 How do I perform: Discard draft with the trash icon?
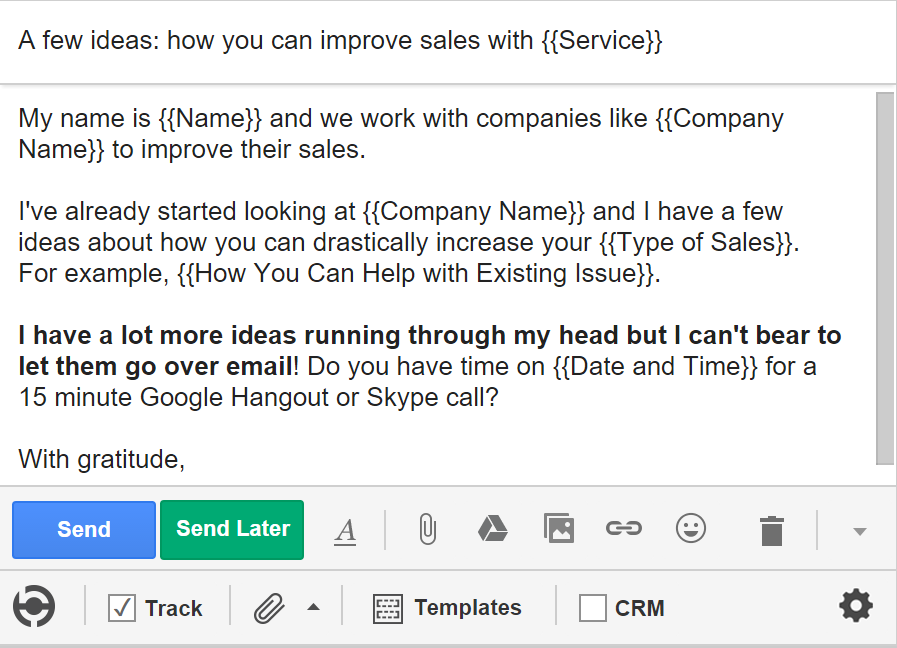(771, 530)
